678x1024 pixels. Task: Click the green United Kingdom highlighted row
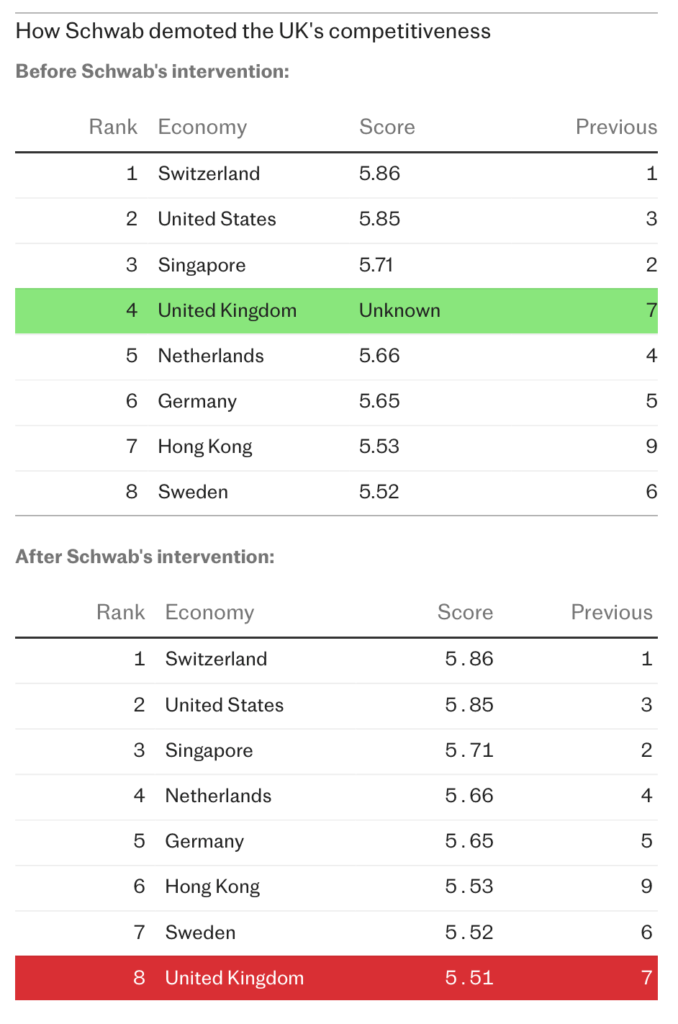[336, 311]
